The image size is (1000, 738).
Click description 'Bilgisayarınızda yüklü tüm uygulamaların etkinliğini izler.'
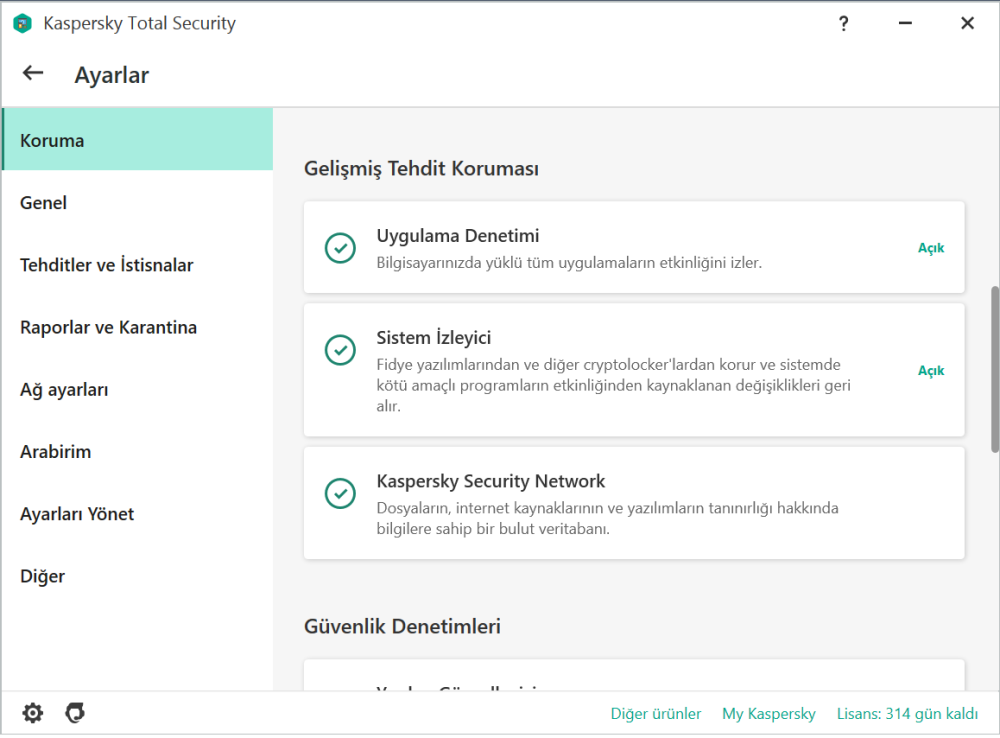coord(569,263)
